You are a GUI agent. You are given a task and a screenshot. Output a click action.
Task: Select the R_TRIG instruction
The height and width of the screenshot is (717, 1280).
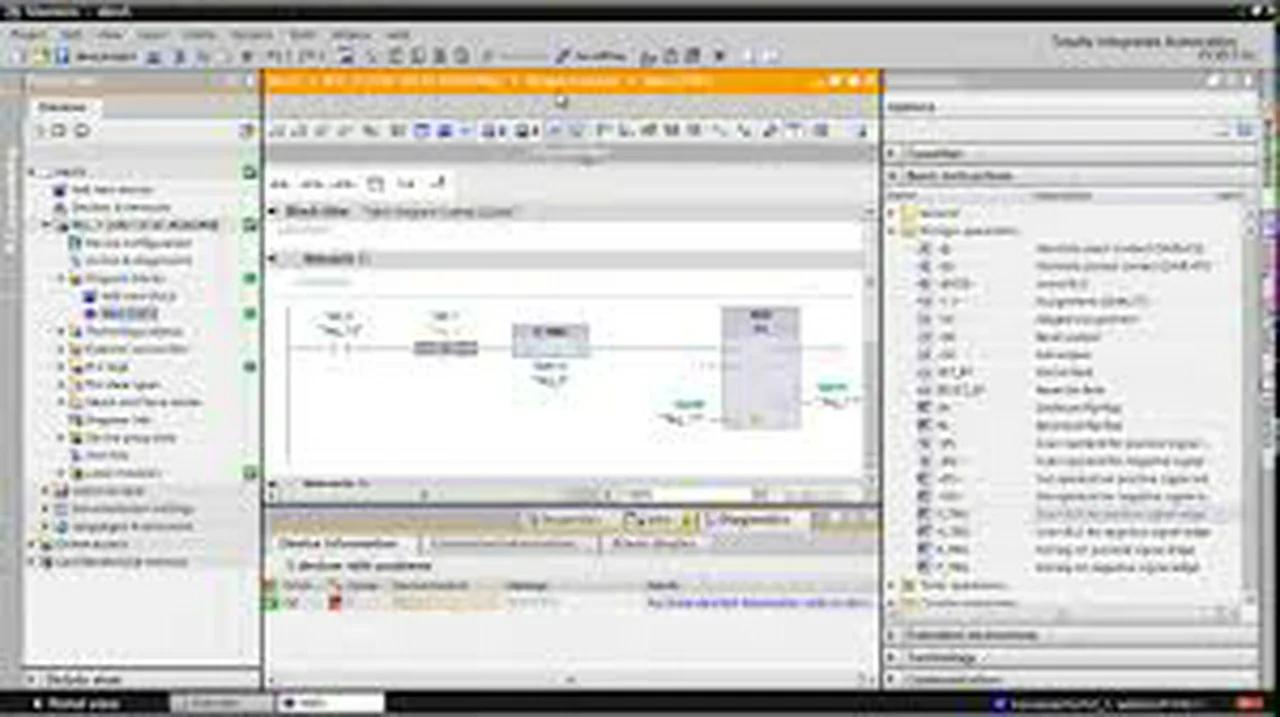[x=942, y=550]
